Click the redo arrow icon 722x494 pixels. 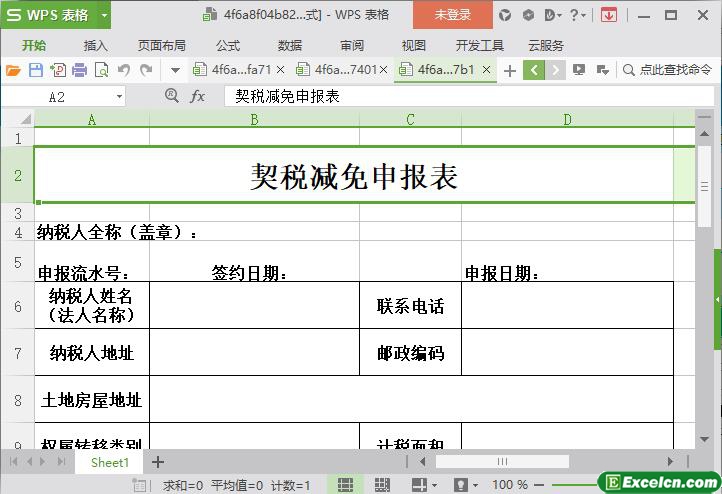pos(146,70)
